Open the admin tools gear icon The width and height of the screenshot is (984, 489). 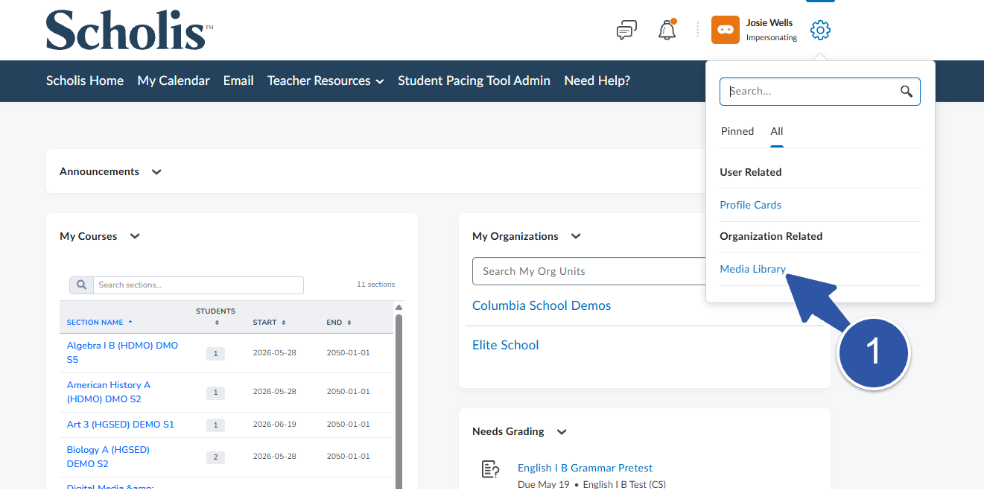[820, 30]
